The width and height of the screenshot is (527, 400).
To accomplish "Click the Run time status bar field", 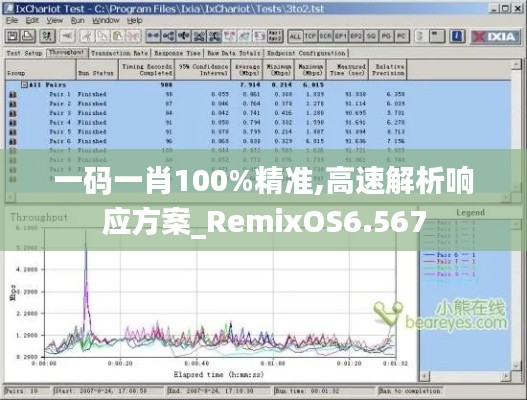I will click(x=324, y=391).
